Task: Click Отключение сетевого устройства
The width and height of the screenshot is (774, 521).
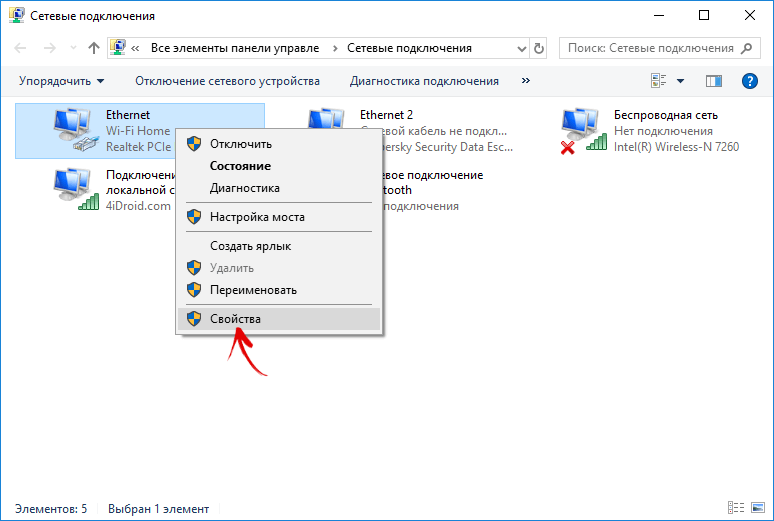Action: (x=228, y=81)
